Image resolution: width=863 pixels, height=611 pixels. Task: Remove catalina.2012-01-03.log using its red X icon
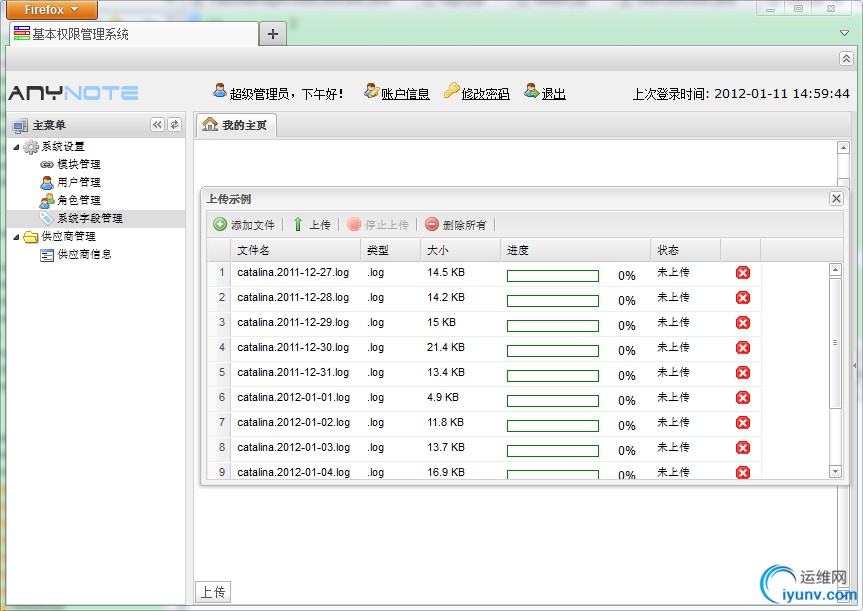[x=742, y=448]
